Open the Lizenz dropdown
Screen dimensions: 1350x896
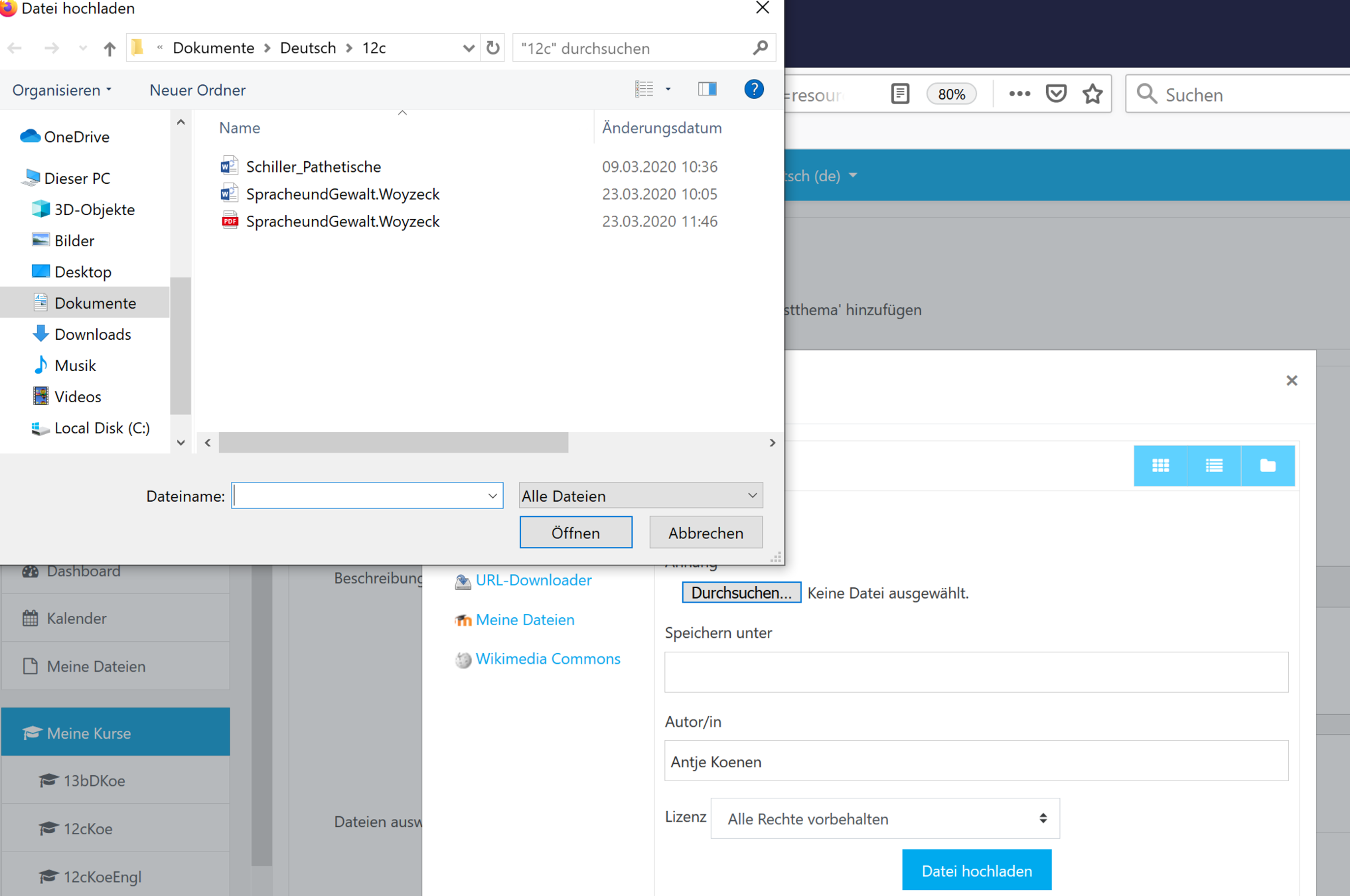coord(885,818)
